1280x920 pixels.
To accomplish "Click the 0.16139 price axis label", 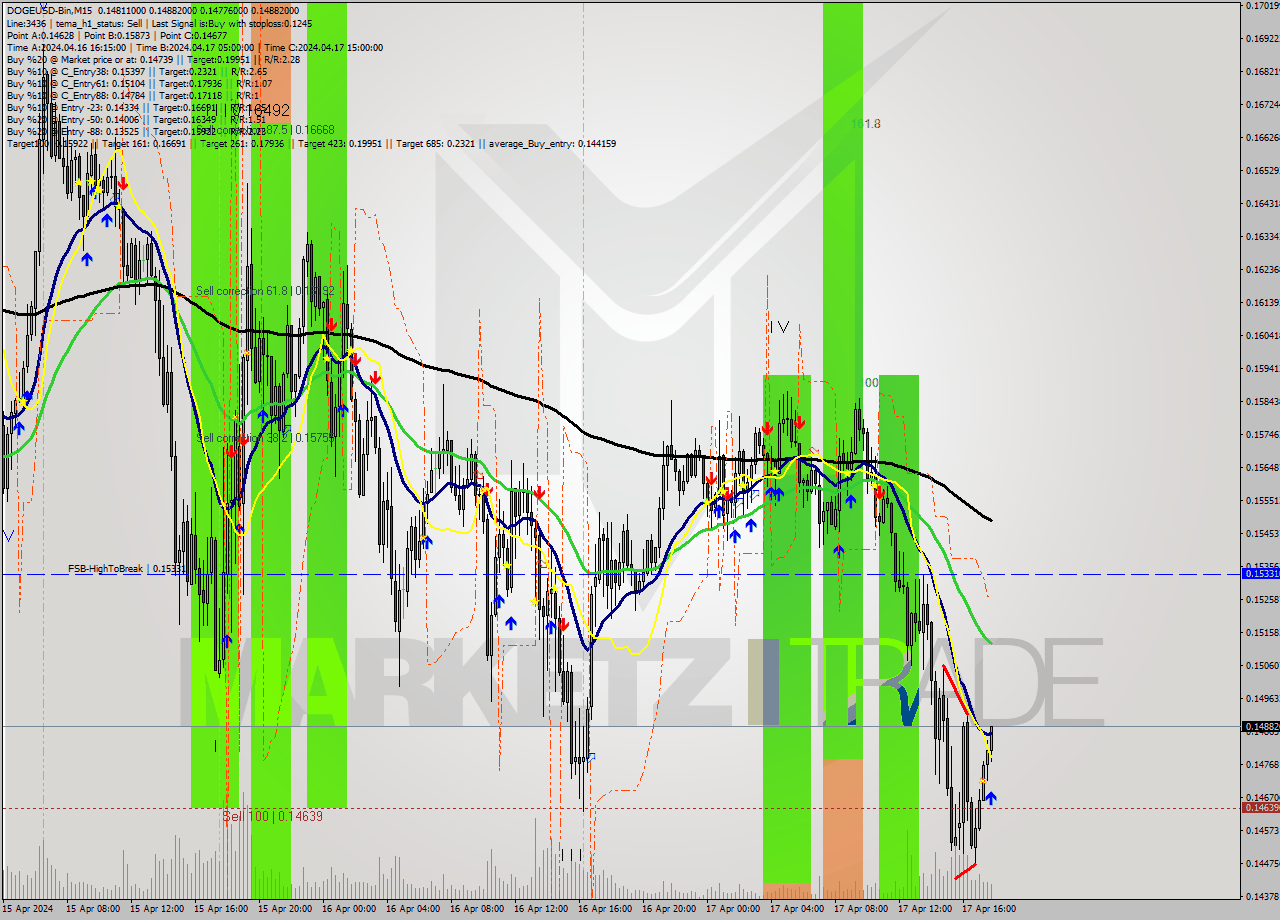I will [x=1262, y=302].
